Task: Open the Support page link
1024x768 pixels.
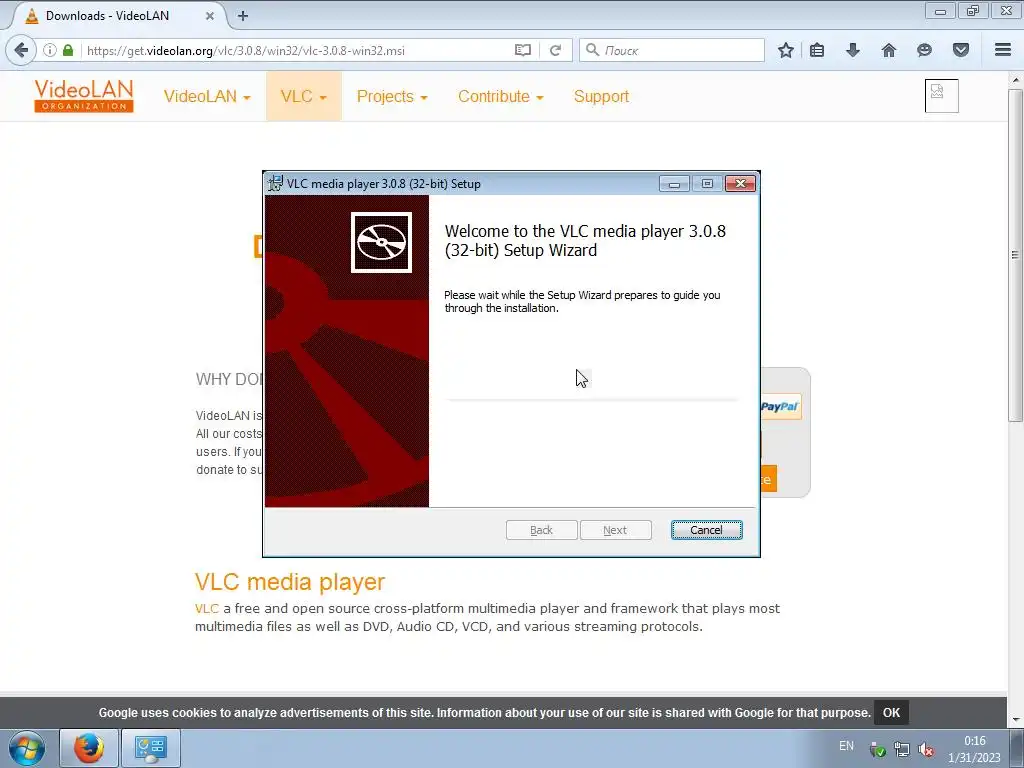Action: (601, 97)
